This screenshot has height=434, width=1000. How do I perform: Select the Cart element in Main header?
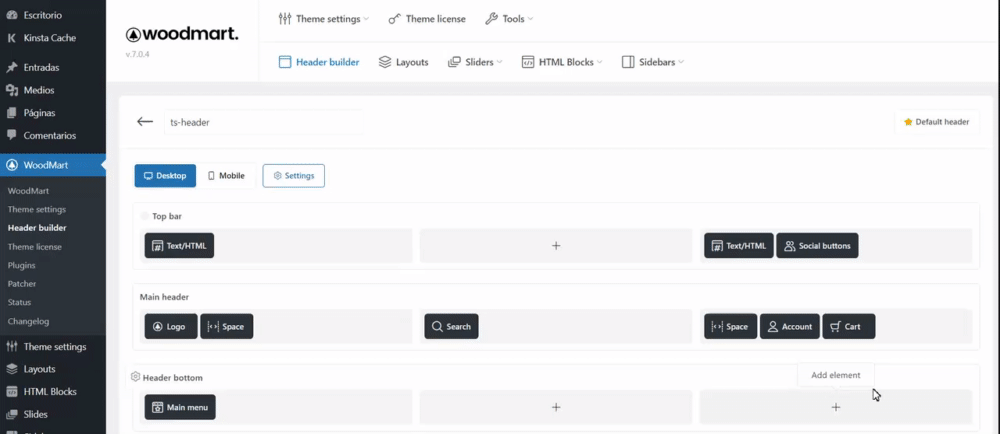pyautogui.click(x=849, y=326)
